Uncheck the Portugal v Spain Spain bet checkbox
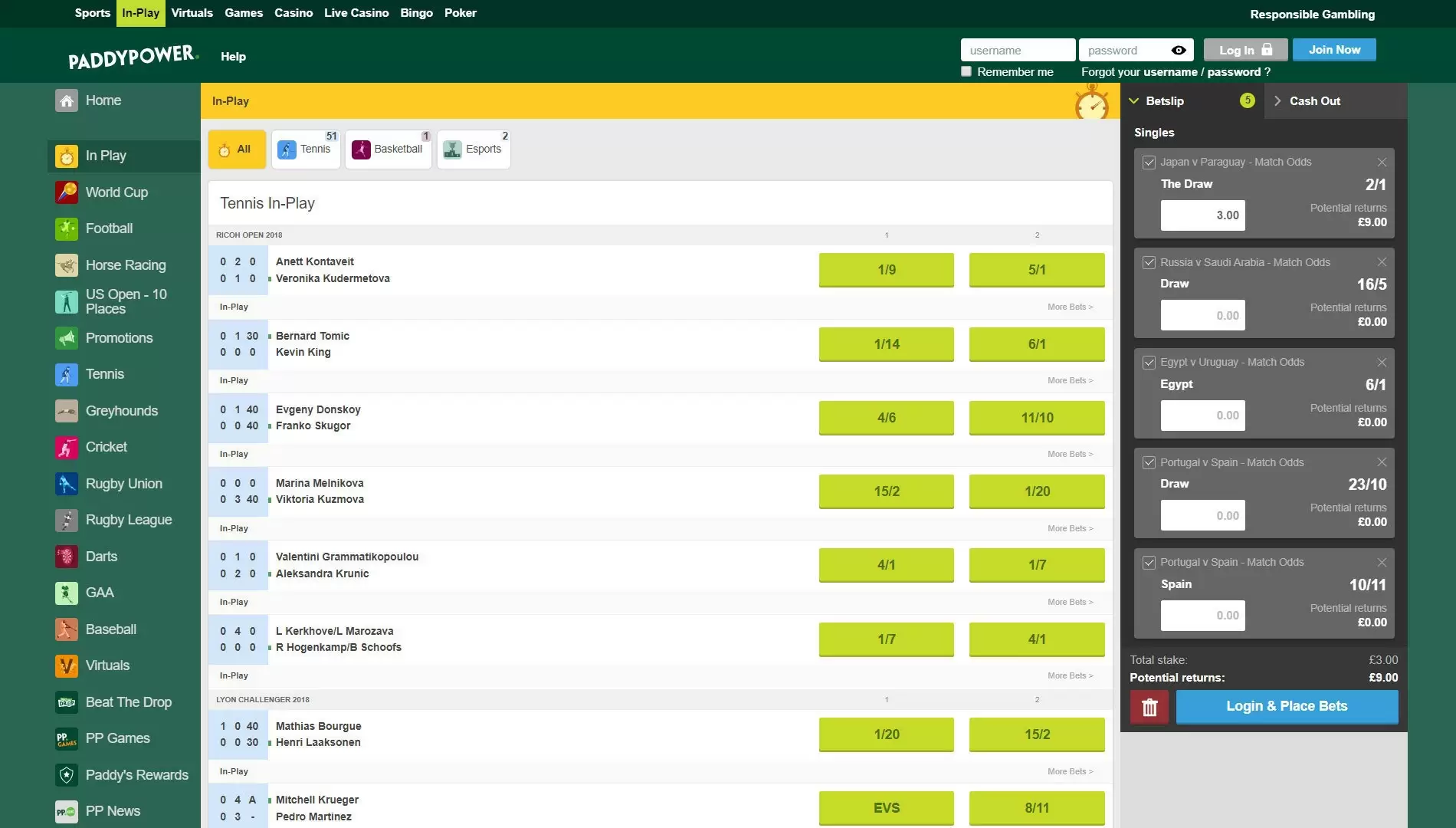 point(1149,563)
